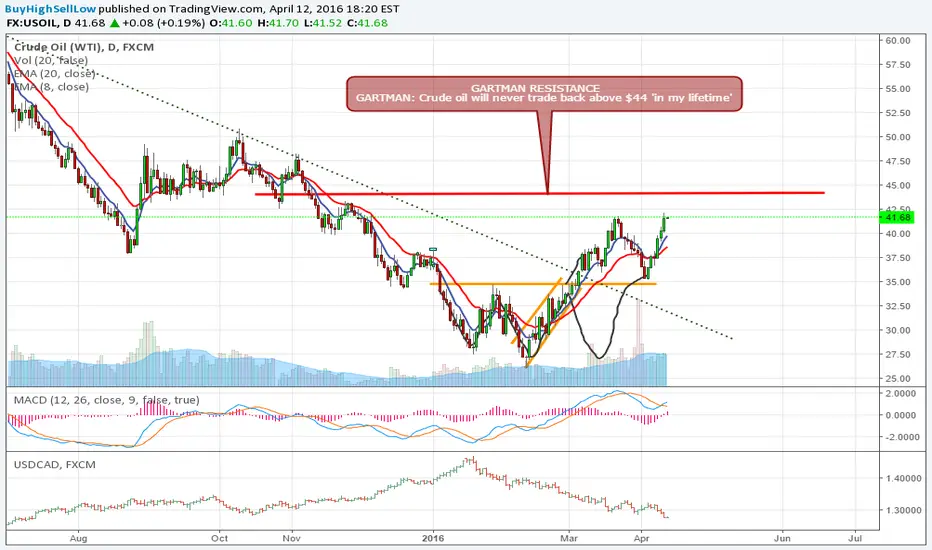Click the 2016 label on time axis

click(433, 538)
